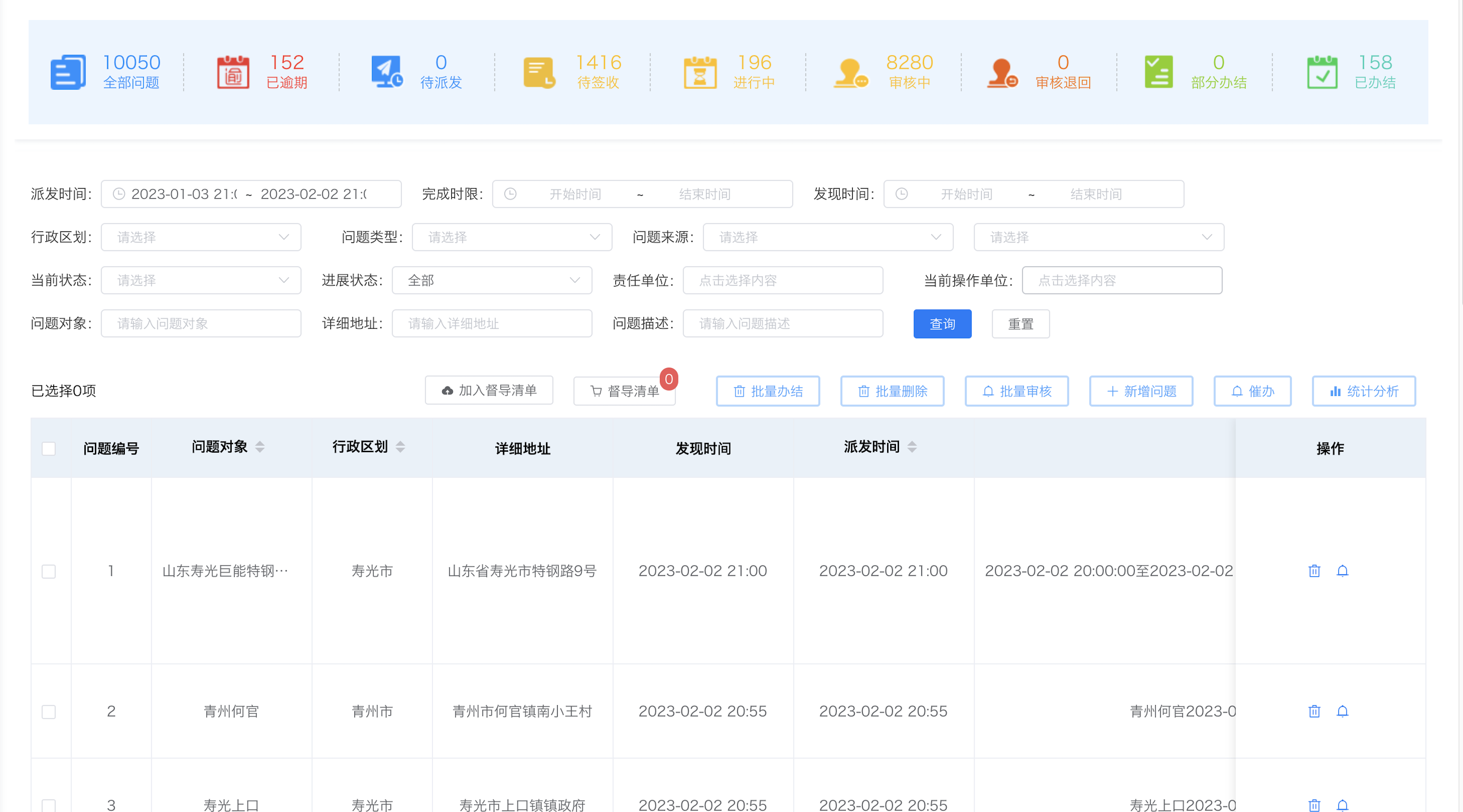
Task: Click the 审核退回 orange stamp icon
Action: pos(1002,72)
